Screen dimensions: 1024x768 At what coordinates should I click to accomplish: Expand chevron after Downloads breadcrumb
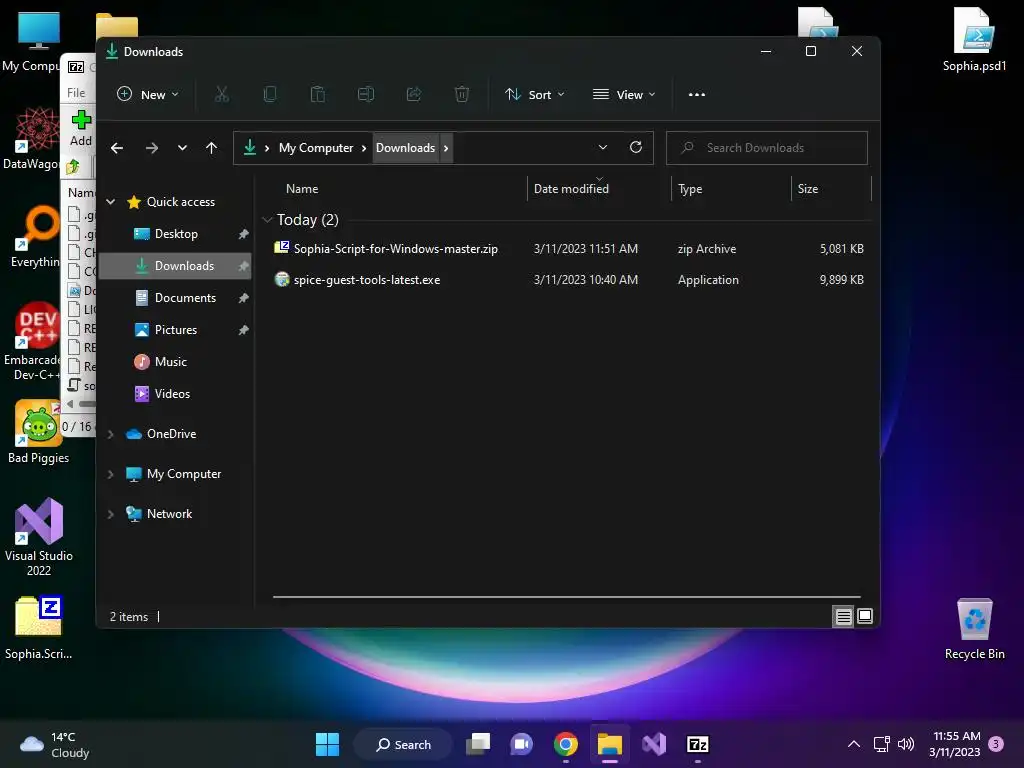pos(446,148)
